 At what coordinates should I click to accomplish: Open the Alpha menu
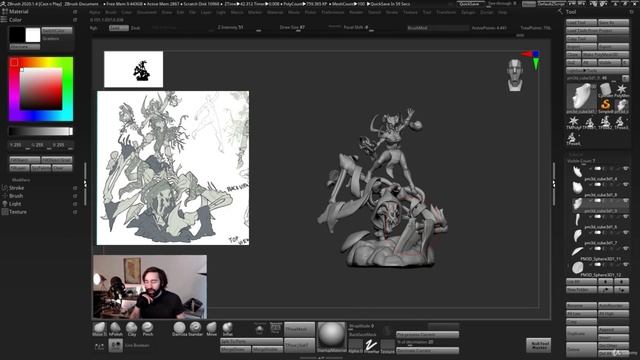click(95, 12)
